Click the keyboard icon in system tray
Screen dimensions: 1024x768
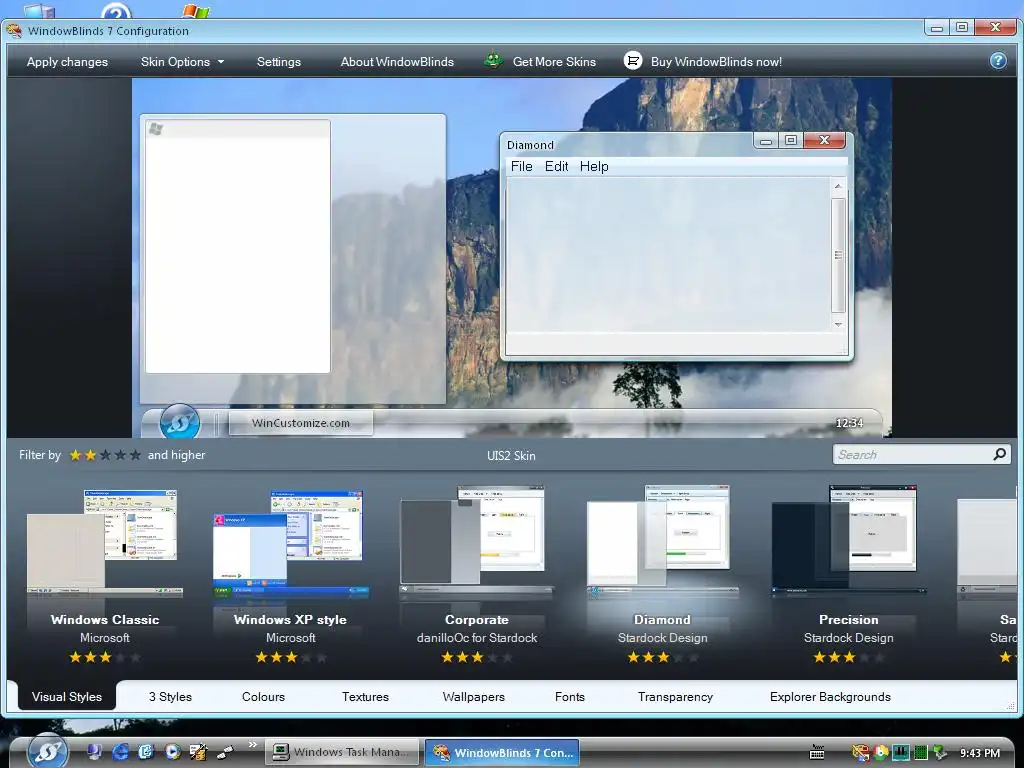(x=817, y=752)
